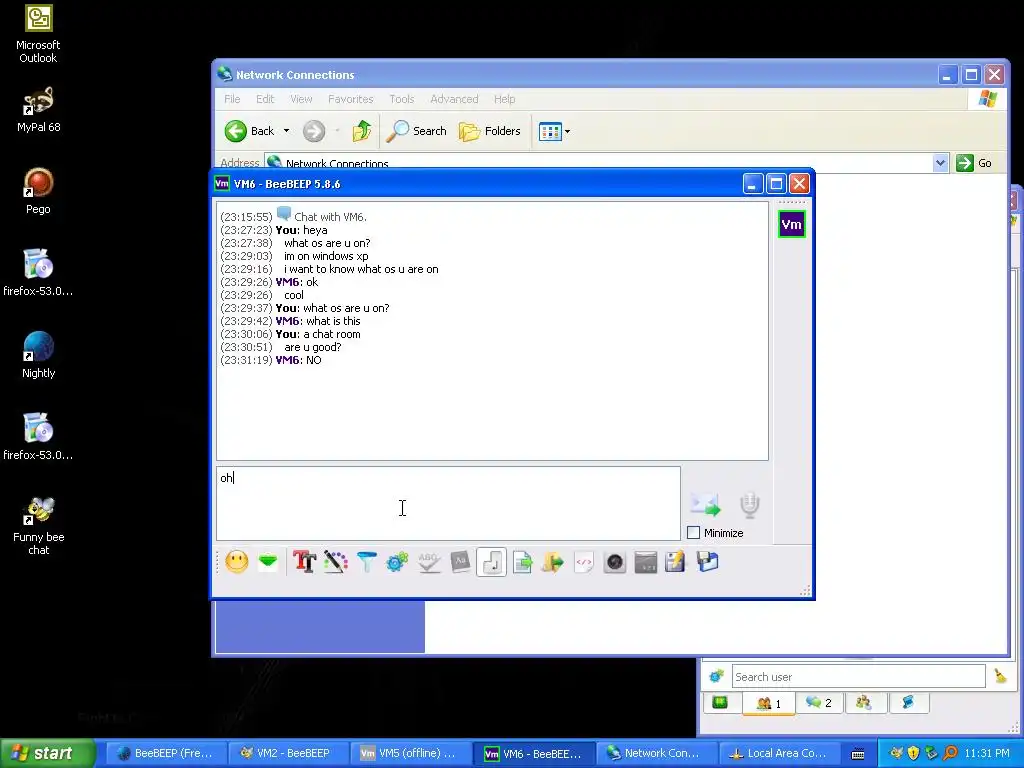1024x768 pixels.
Task: Select the Pego desktop icon
Action: click(38, 191)
